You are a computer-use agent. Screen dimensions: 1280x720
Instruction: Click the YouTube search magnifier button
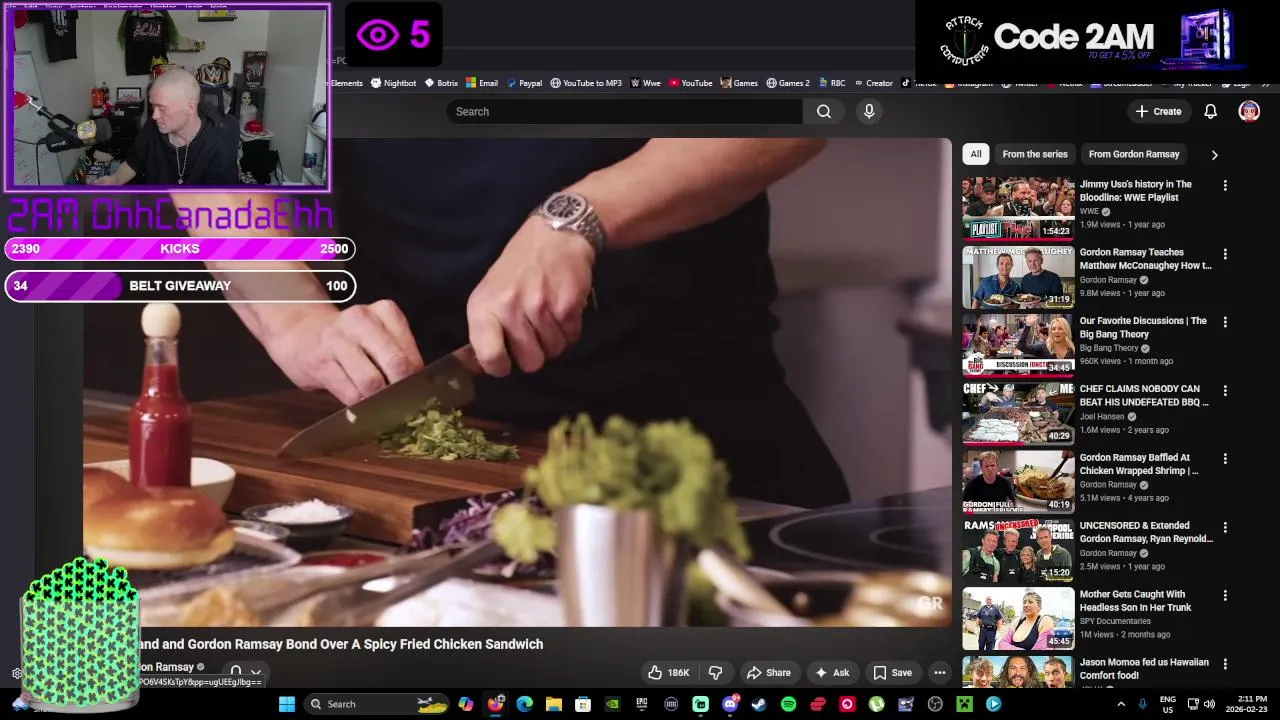pyautogui.click(x=824, y=112)
